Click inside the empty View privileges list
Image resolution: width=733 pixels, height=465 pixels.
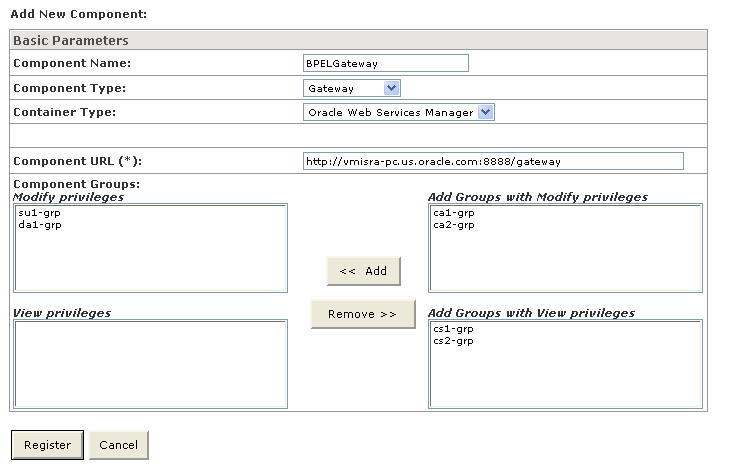(x=150, y=364)
